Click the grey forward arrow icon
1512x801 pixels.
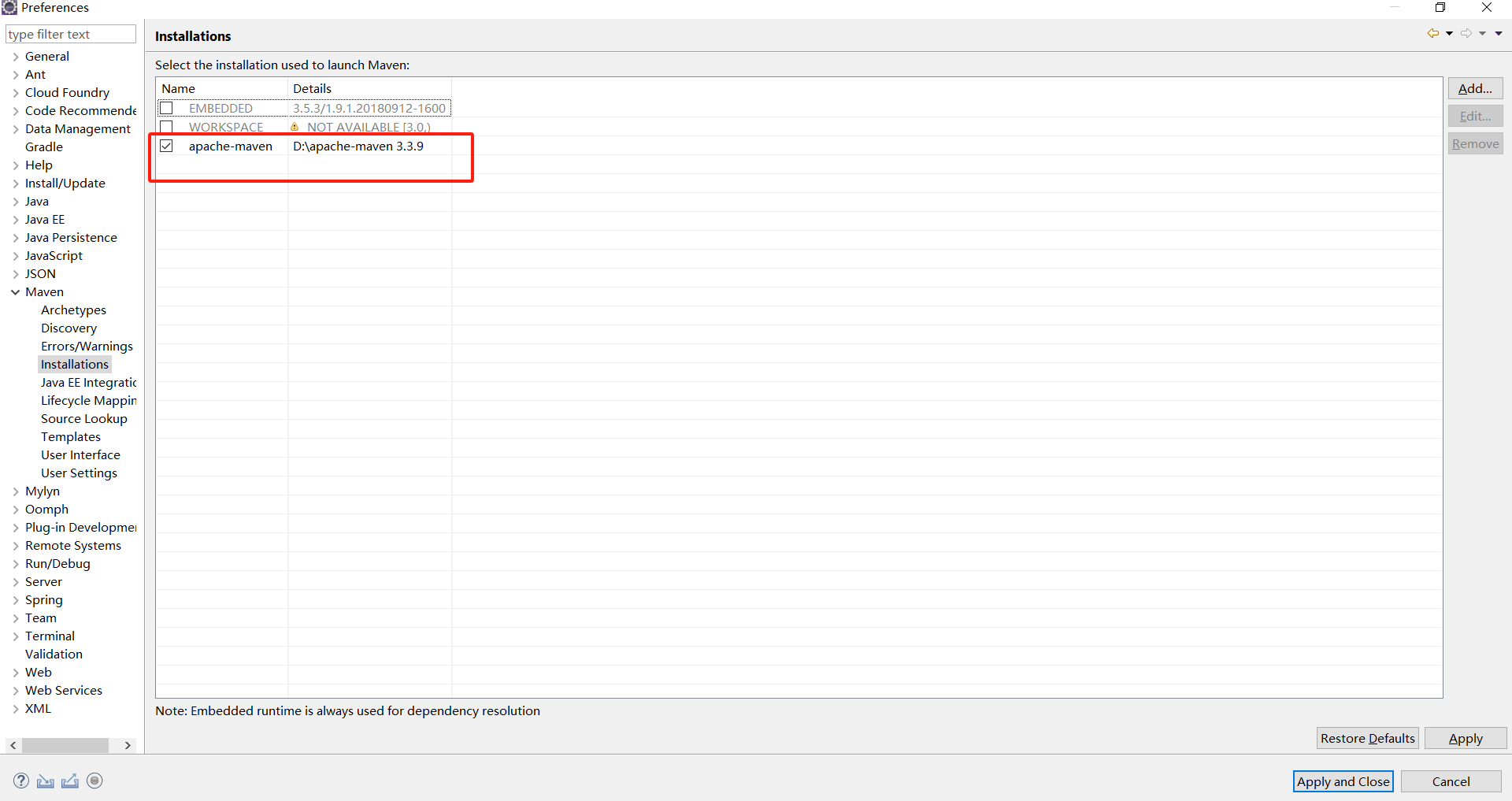1466,33
